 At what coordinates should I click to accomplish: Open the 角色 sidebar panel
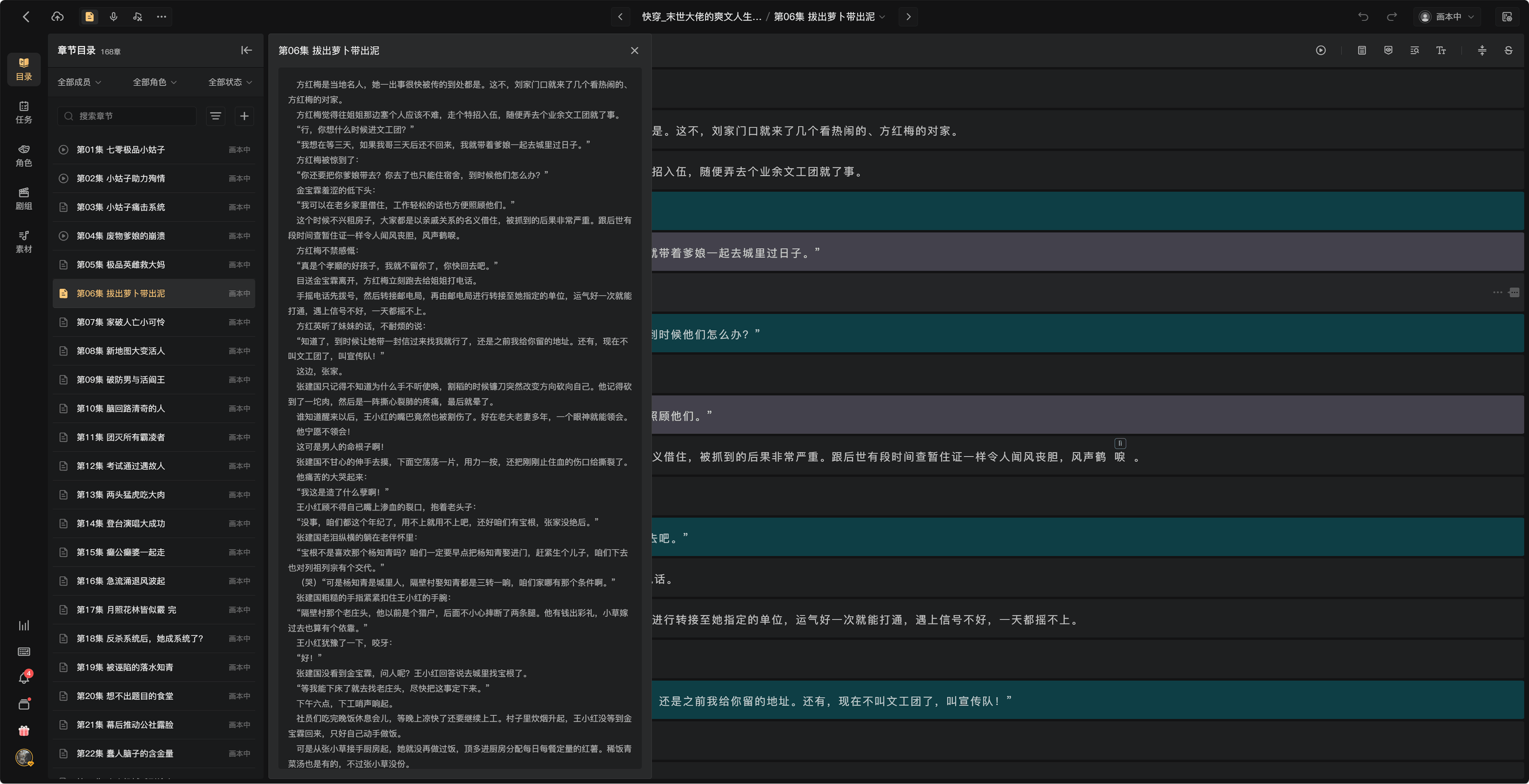pyautogui.click(x=24, y=156)
